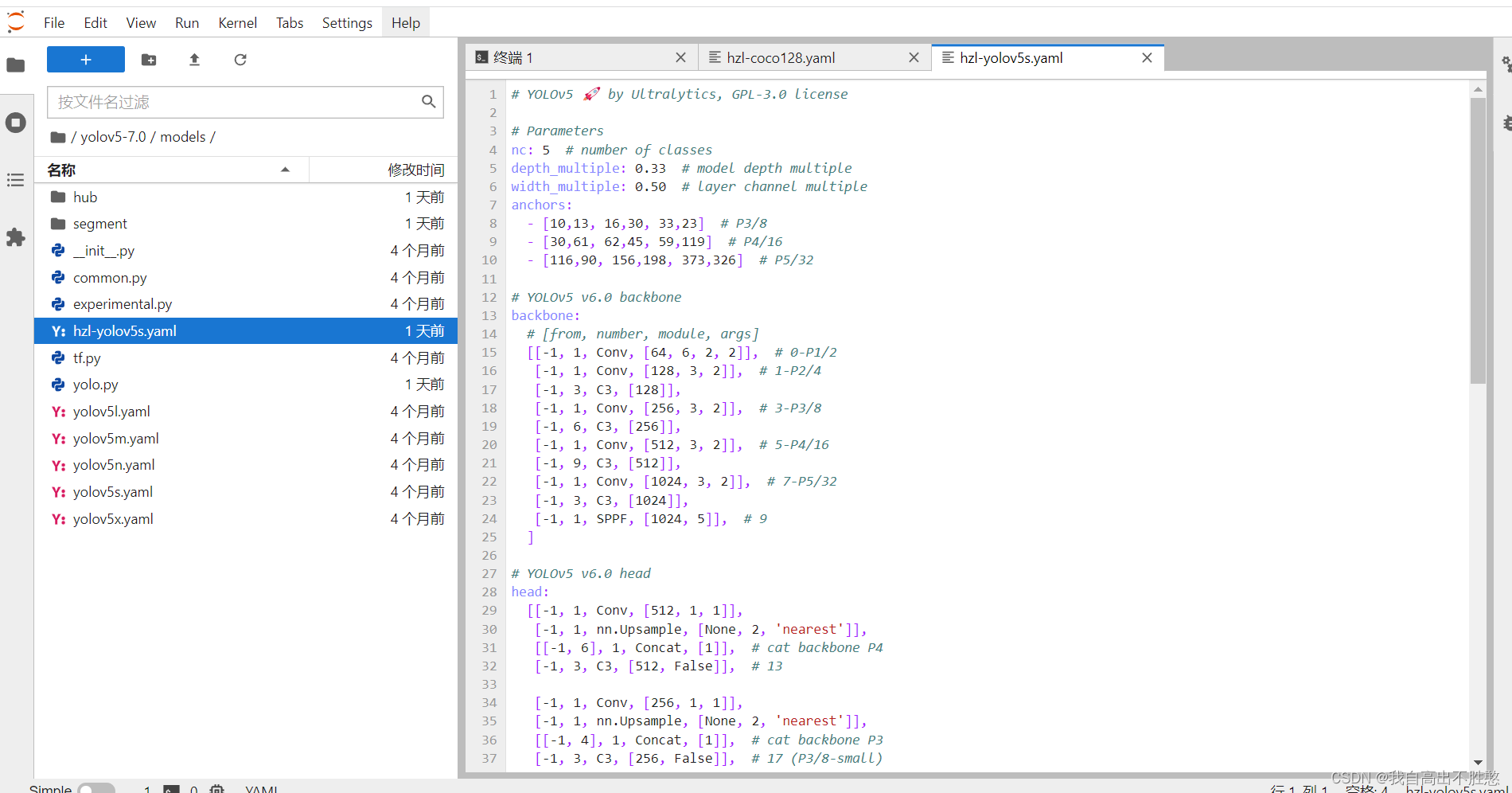This screenshot has height=793, width=1512.
Task: Open the Tabs menu
Action: coord(290,23)
